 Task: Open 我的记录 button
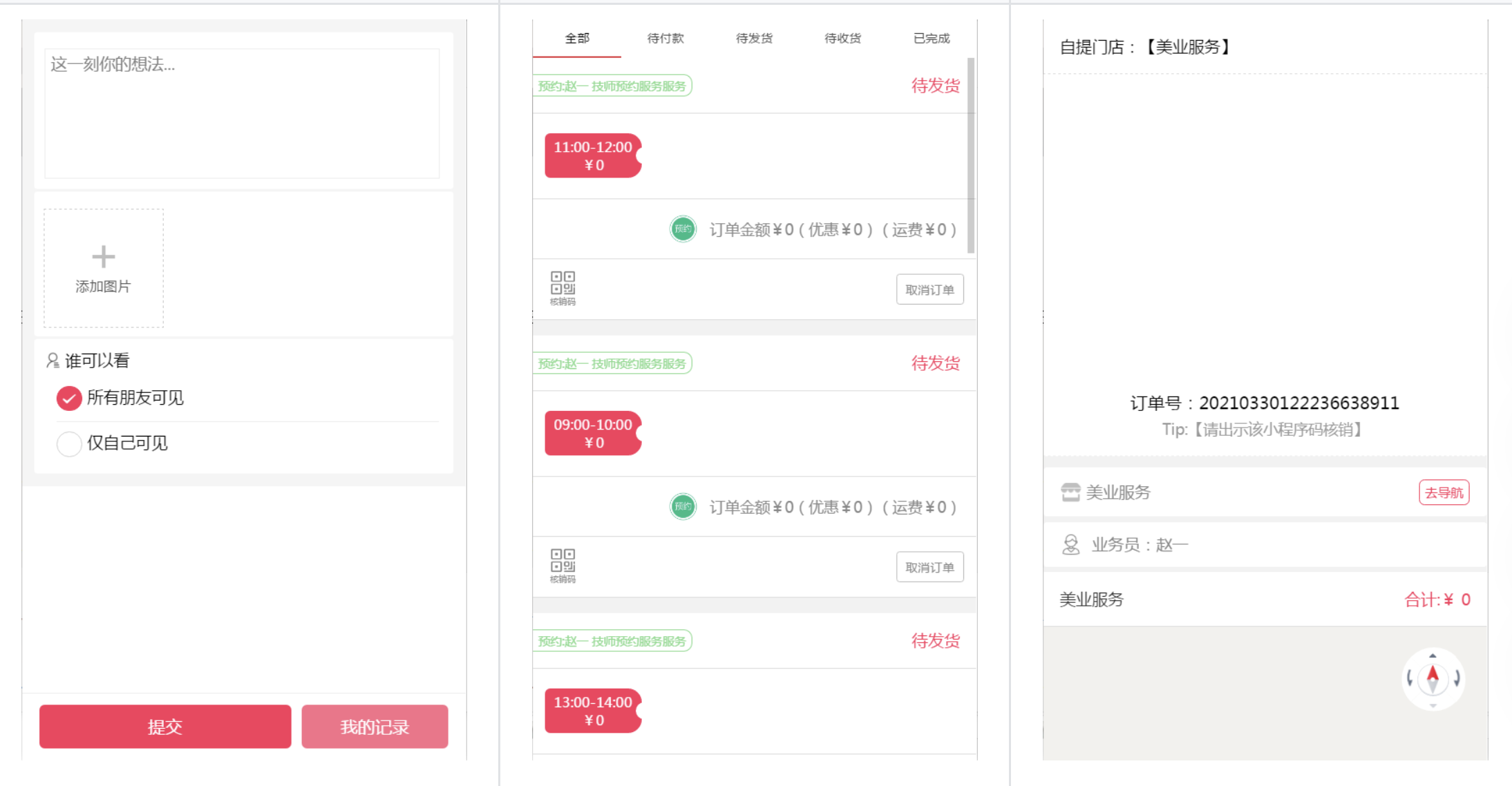[x=375, y=726]
